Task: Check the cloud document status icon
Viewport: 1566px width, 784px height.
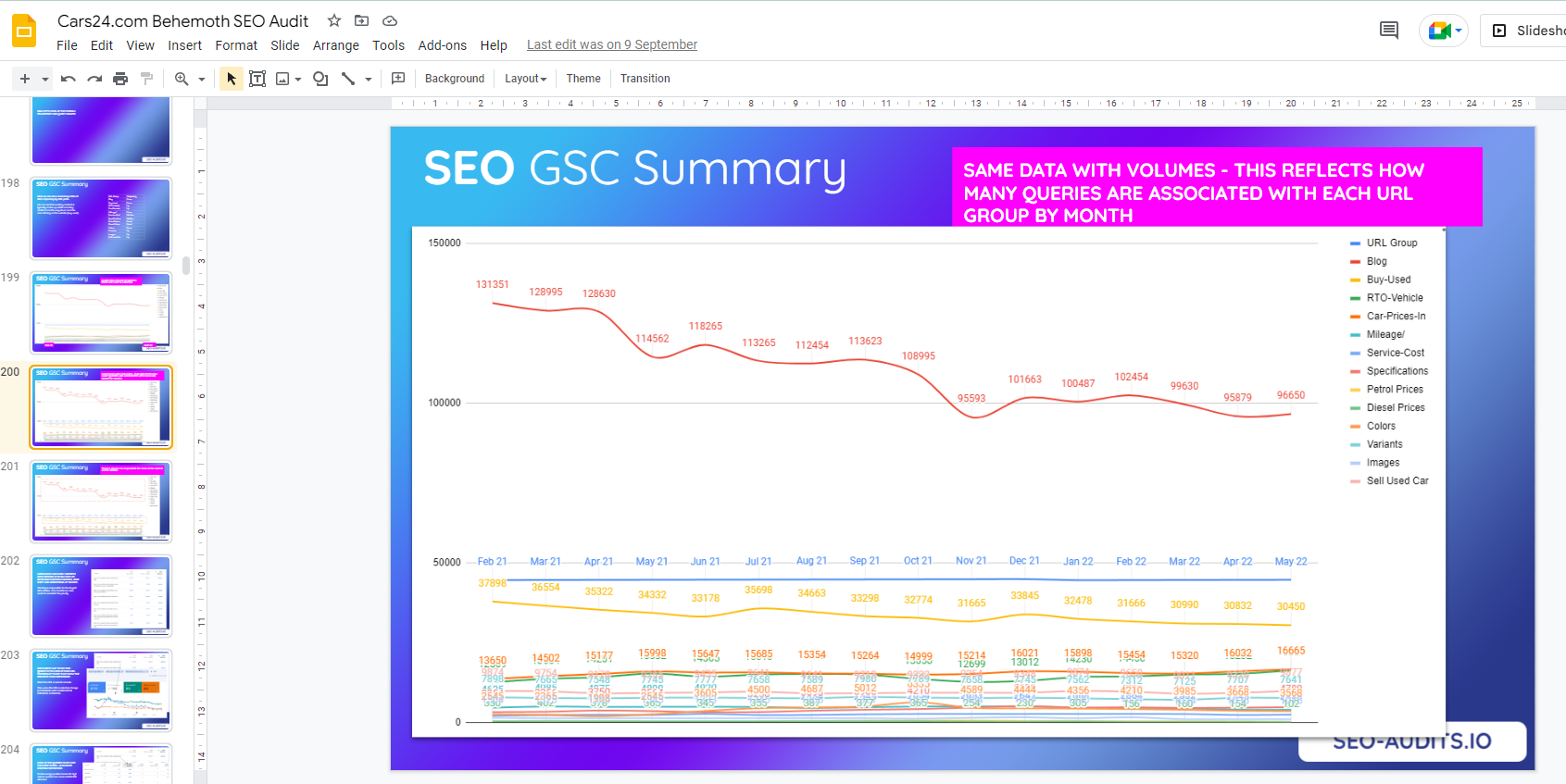Action: click(390, 20)
